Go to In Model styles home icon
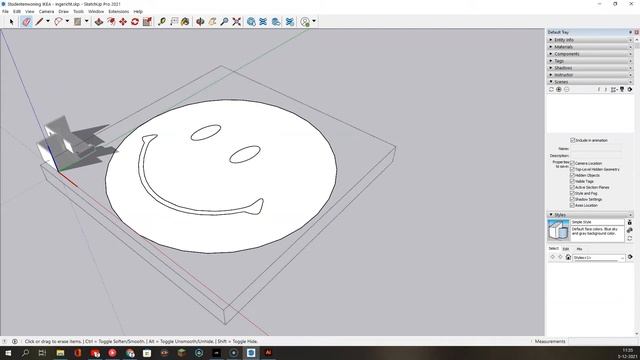The height and width of the screenshot is (360, 640). click(568, 257)
